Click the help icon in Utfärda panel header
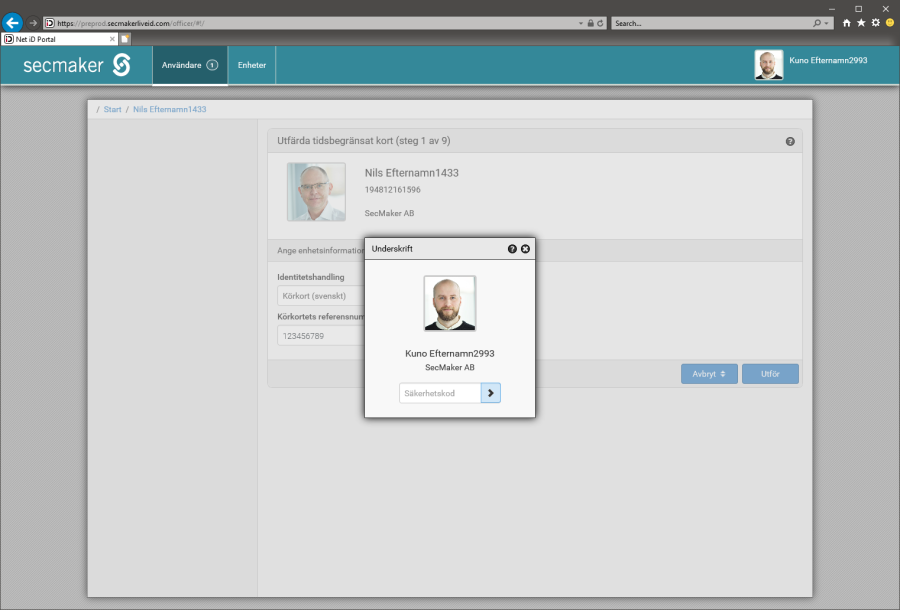The width and height of the screenshot is (900, 610). [790, 142]
